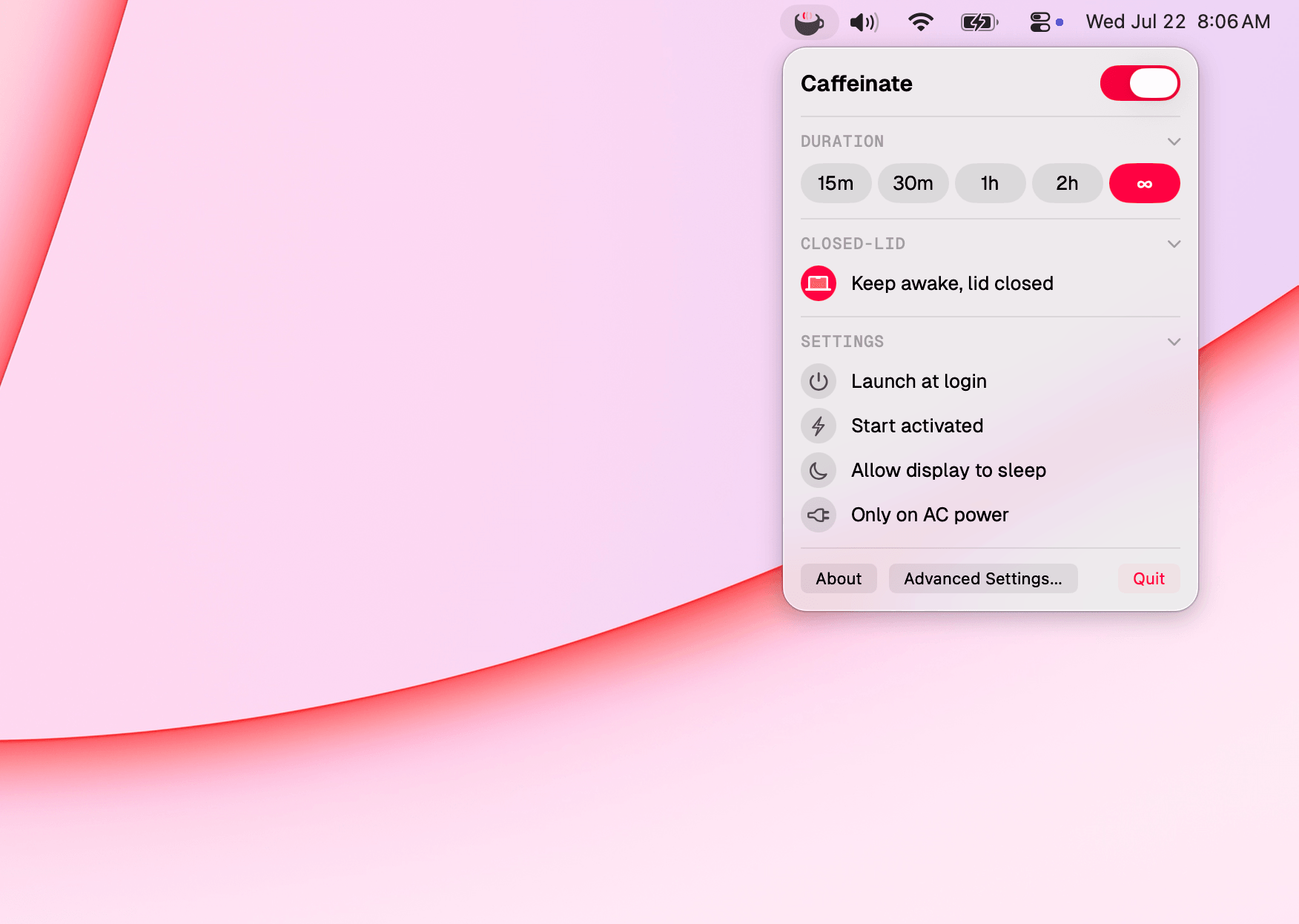Toggle the Start activated lightning bolt icon
Viewport: 1299px width, 924px height.
[x=819, y=426]
